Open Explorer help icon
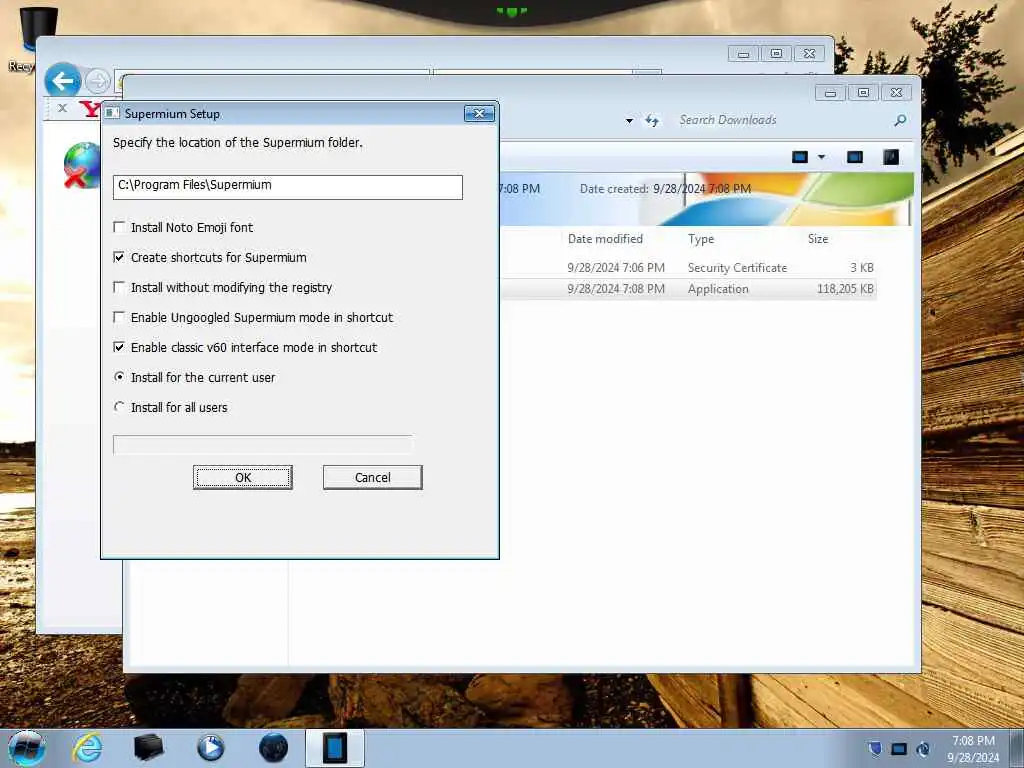Viewport: 1024px width, 768px height. point(891,157)
